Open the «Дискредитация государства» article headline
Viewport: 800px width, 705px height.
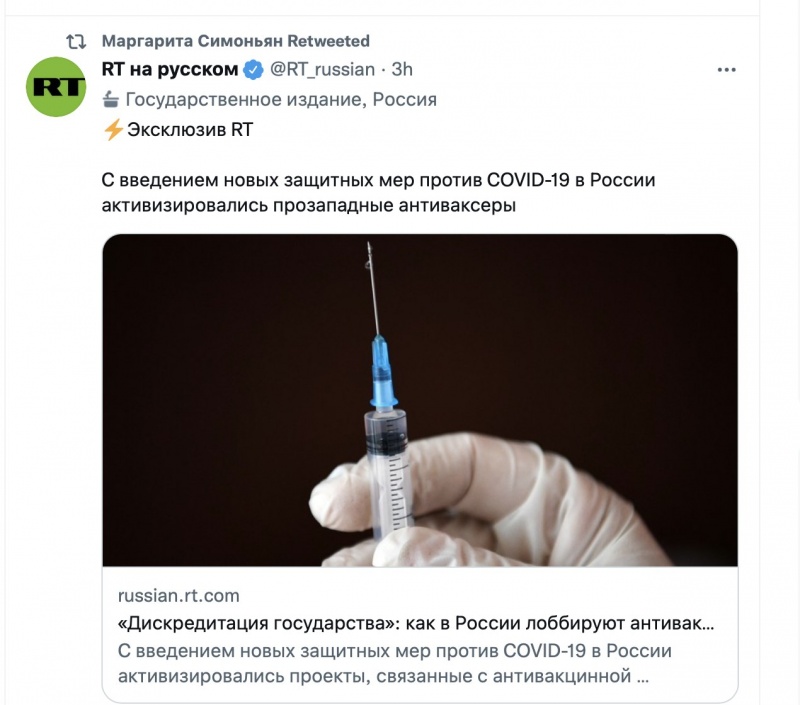coord(416,623)
